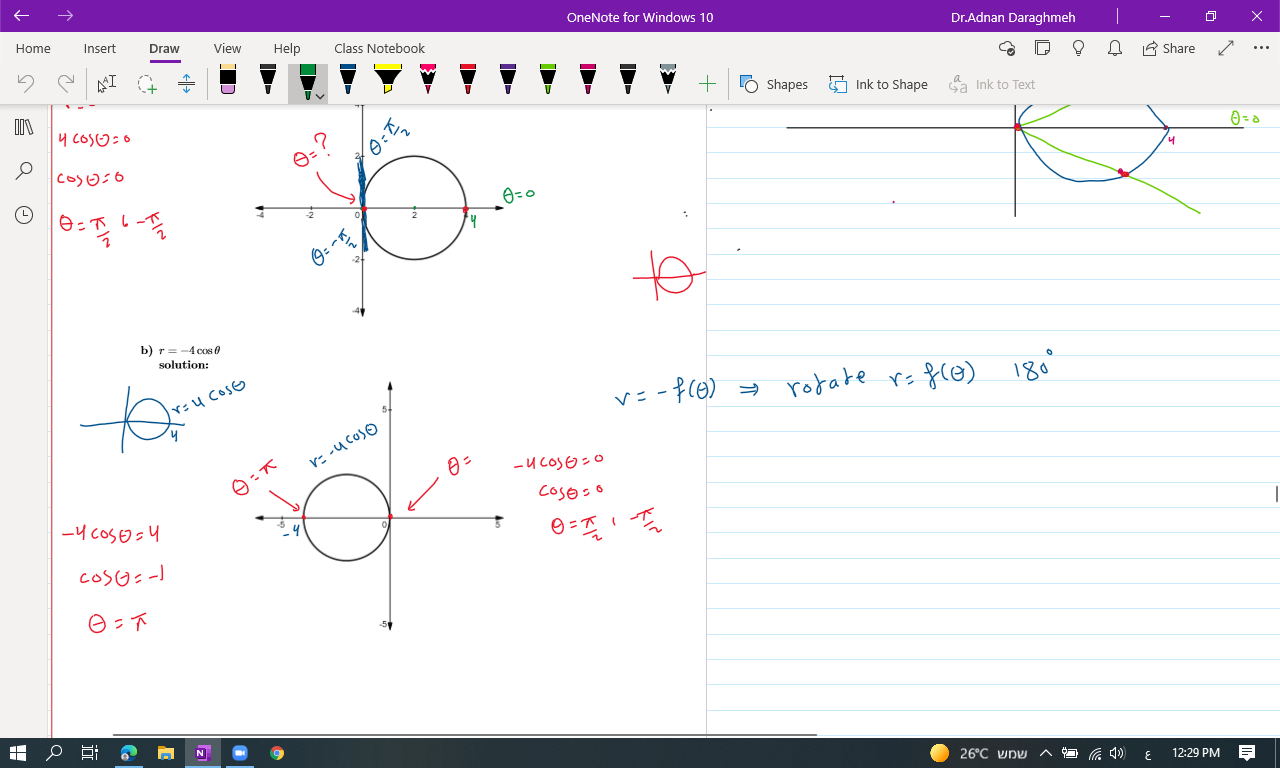Click the lightbulb Tell Me icon
The image size is (1280, 768).
point(1078,48)
